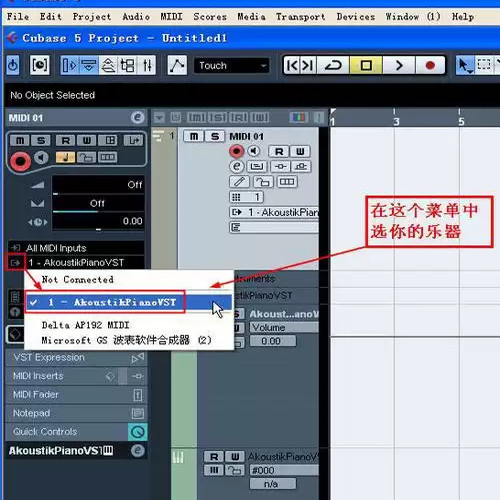
Task: Open Inspector MIDI 01 edit channel settings
Action: click(137, 117)
